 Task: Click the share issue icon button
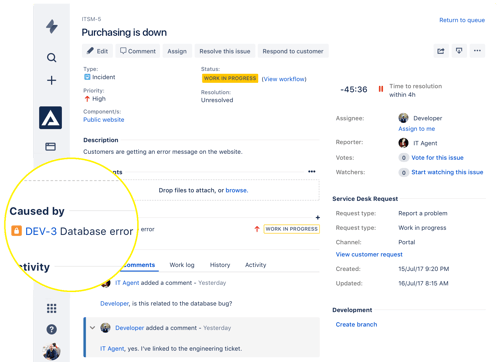tap(441, 51)
